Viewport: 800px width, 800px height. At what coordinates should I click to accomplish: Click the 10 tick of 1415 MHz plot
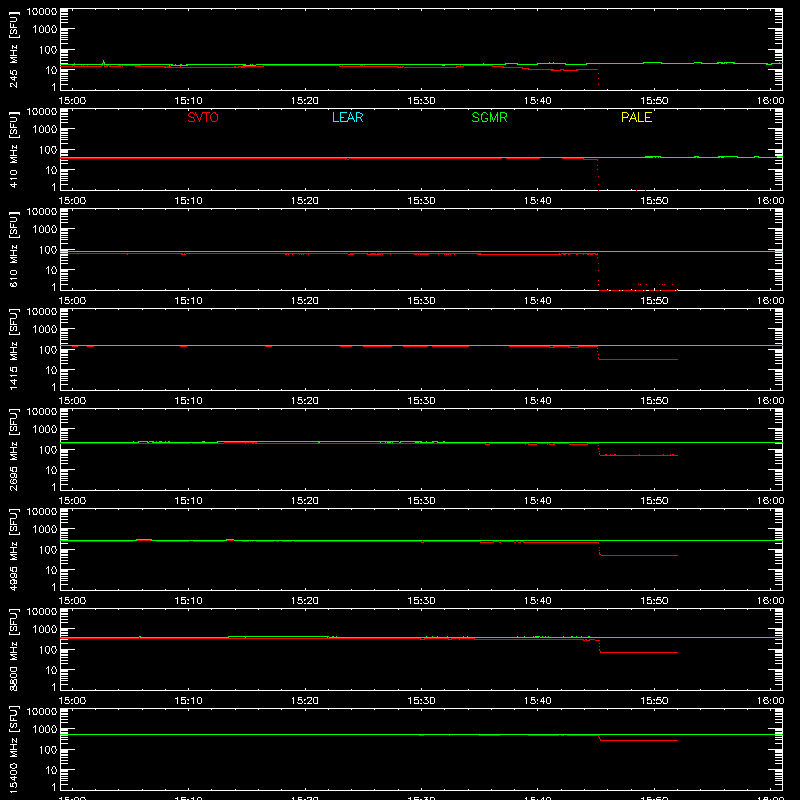coord(51,370)
